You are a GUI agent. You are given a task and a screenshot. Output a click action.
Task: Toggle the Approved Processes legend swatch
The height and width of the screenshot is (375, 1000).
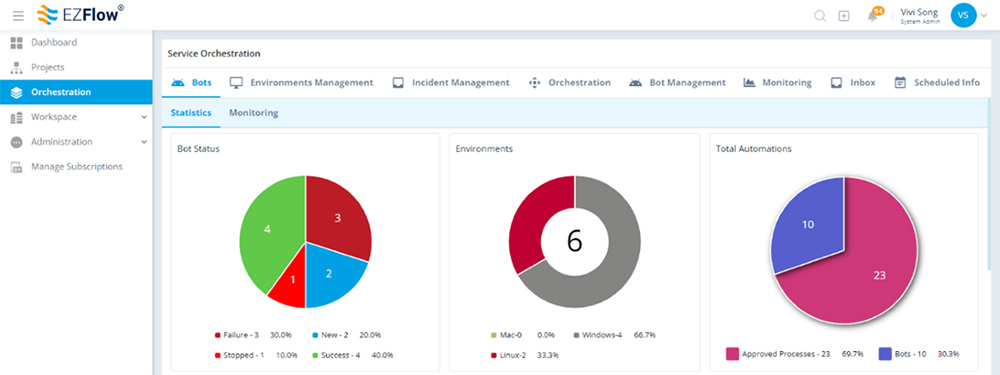click(x=732, y=354)
